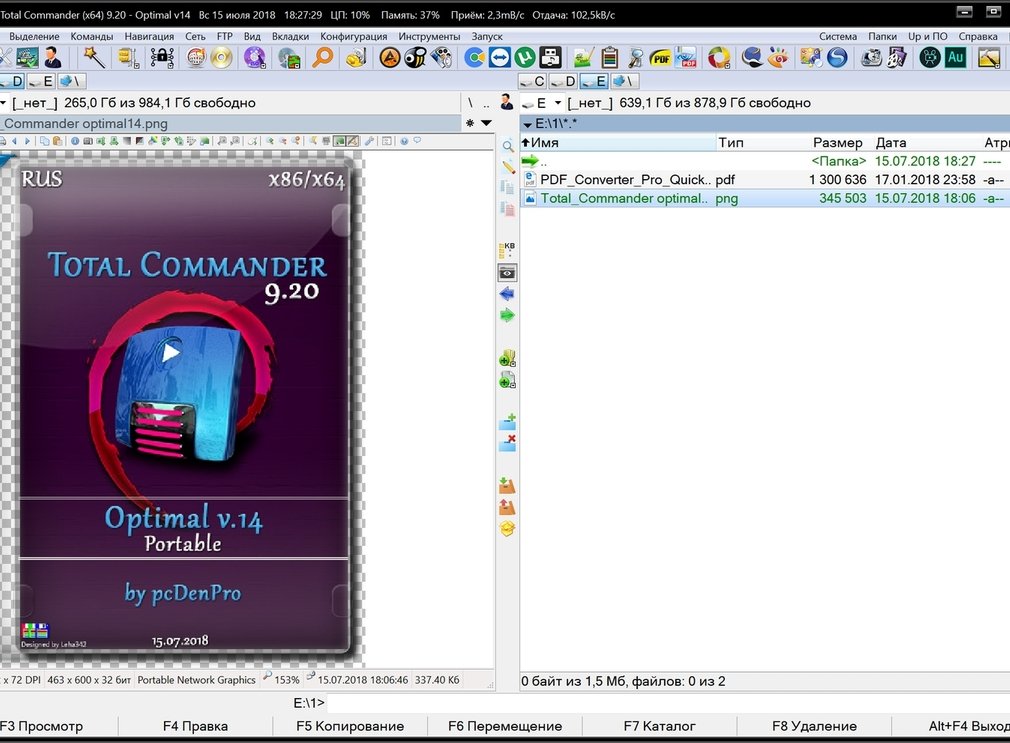The image size is (1010, 743).
Task: Click the parent folder '..' row
Action: [765, 161]
